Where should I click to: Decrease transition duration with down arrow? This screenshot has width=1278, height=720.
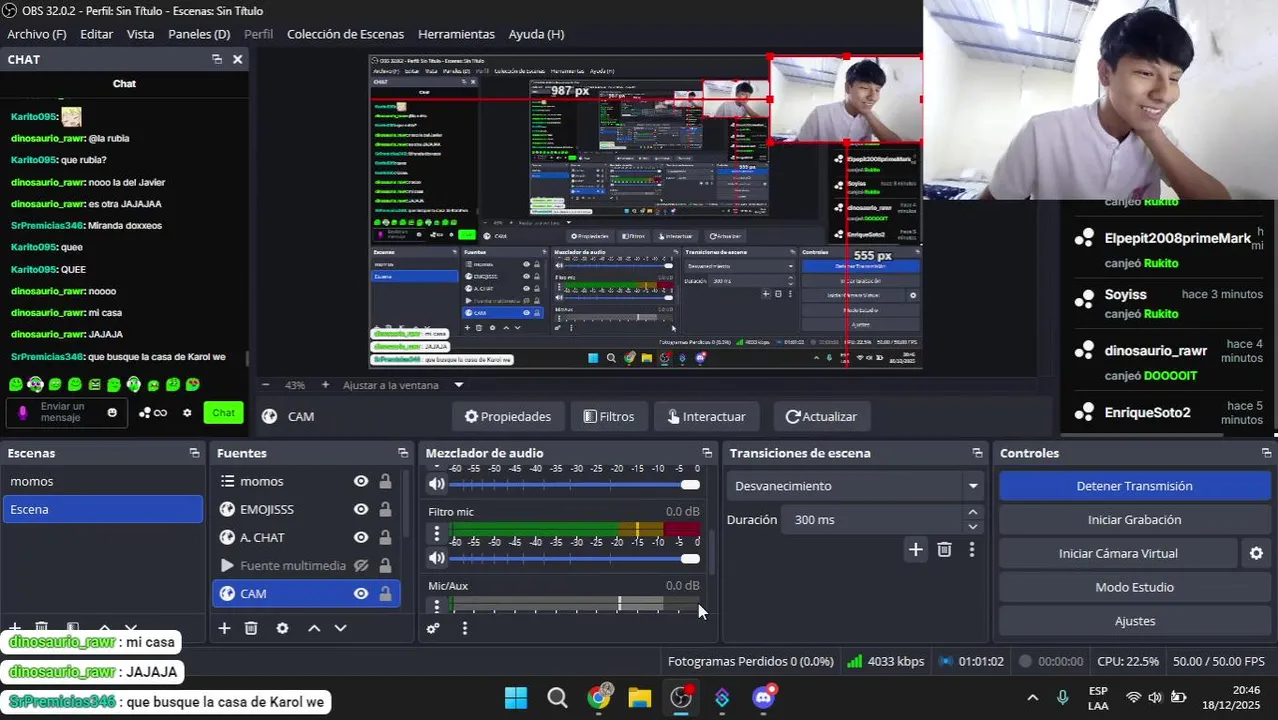coord(973,527)
